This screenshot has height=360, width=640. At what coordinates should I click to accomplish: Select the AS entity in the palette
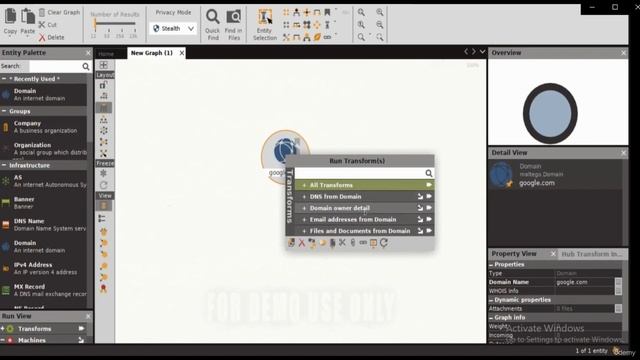43,181
